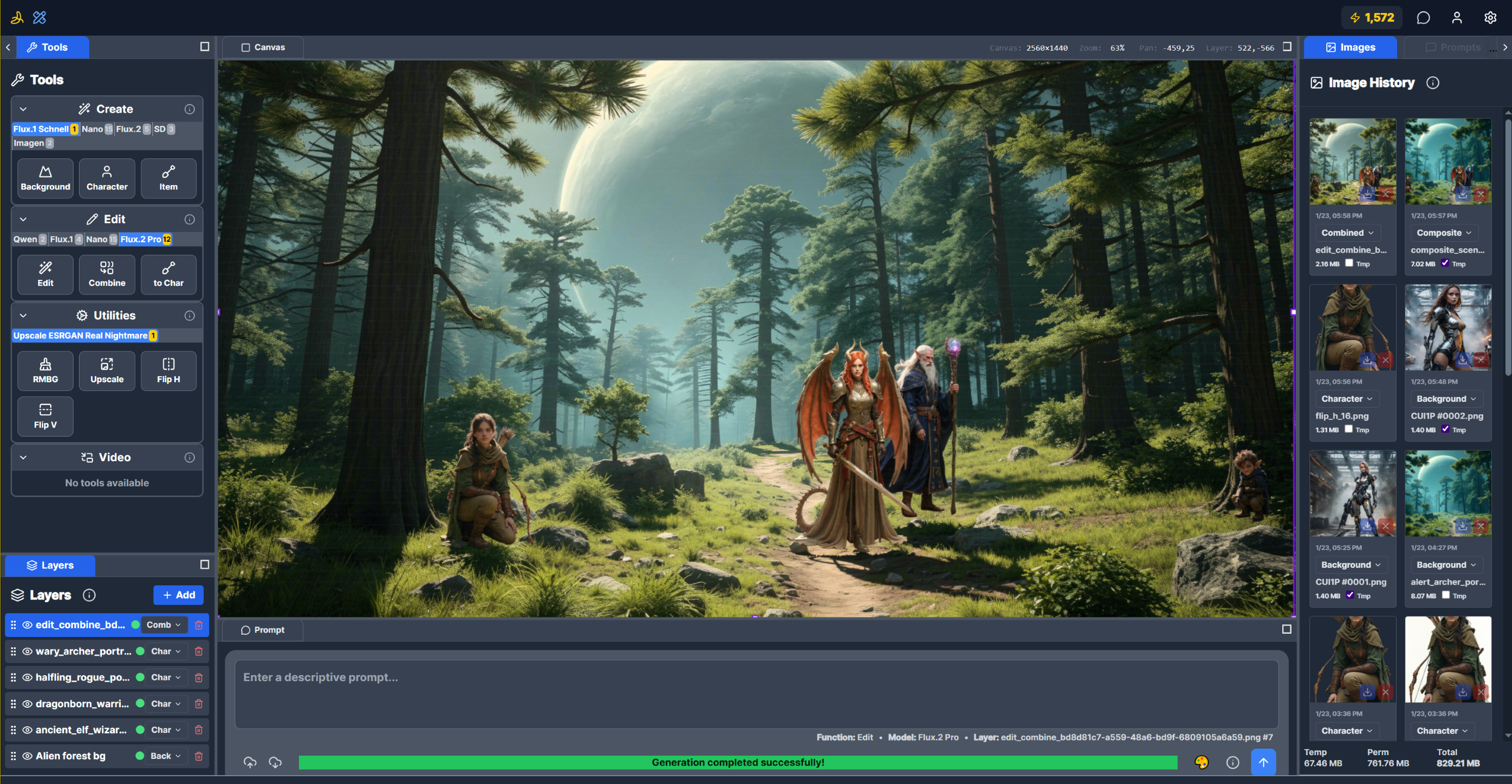The image size is (1512, 784).
Task: Select the Character create tool
Action: (107, 178)
